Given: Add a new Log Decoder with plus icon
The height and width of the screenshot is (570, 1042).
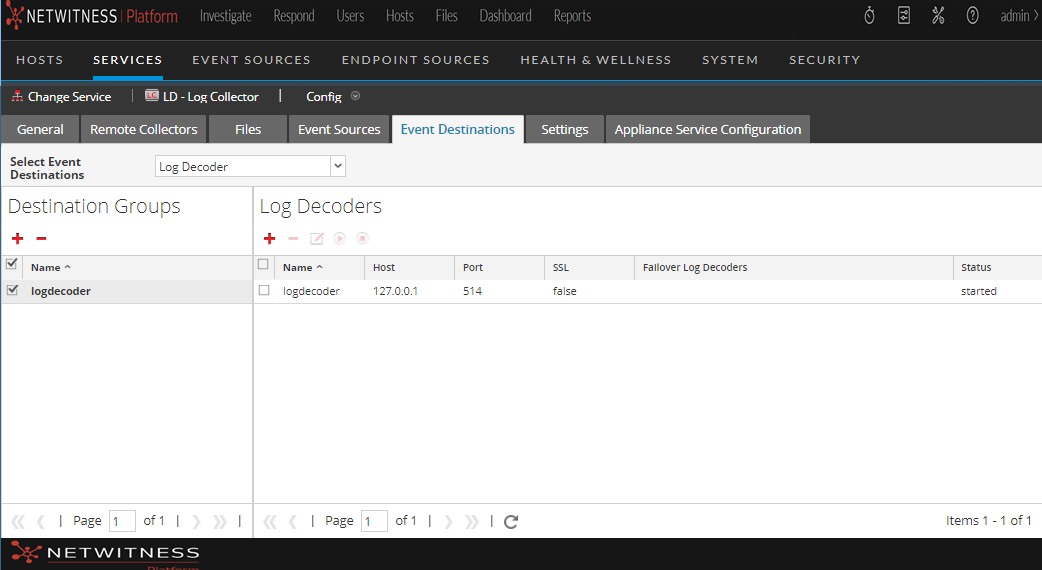Looking at the screenshot, I should point(269,239).
